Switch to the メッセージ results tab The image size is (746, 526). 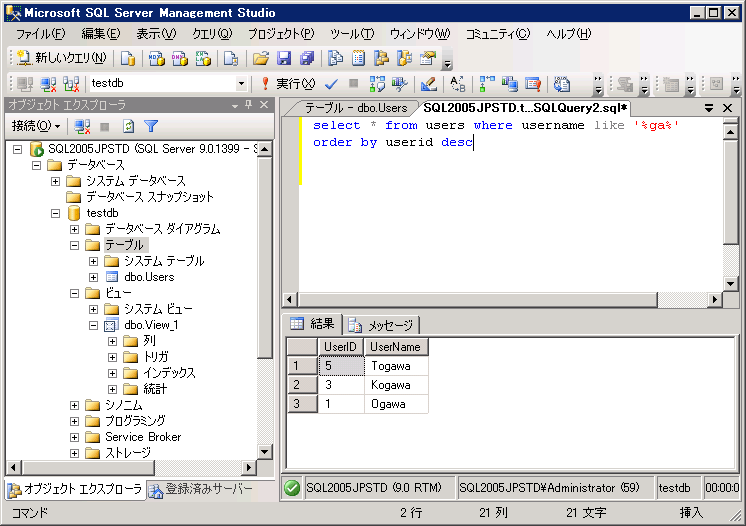tap(382, 325)
